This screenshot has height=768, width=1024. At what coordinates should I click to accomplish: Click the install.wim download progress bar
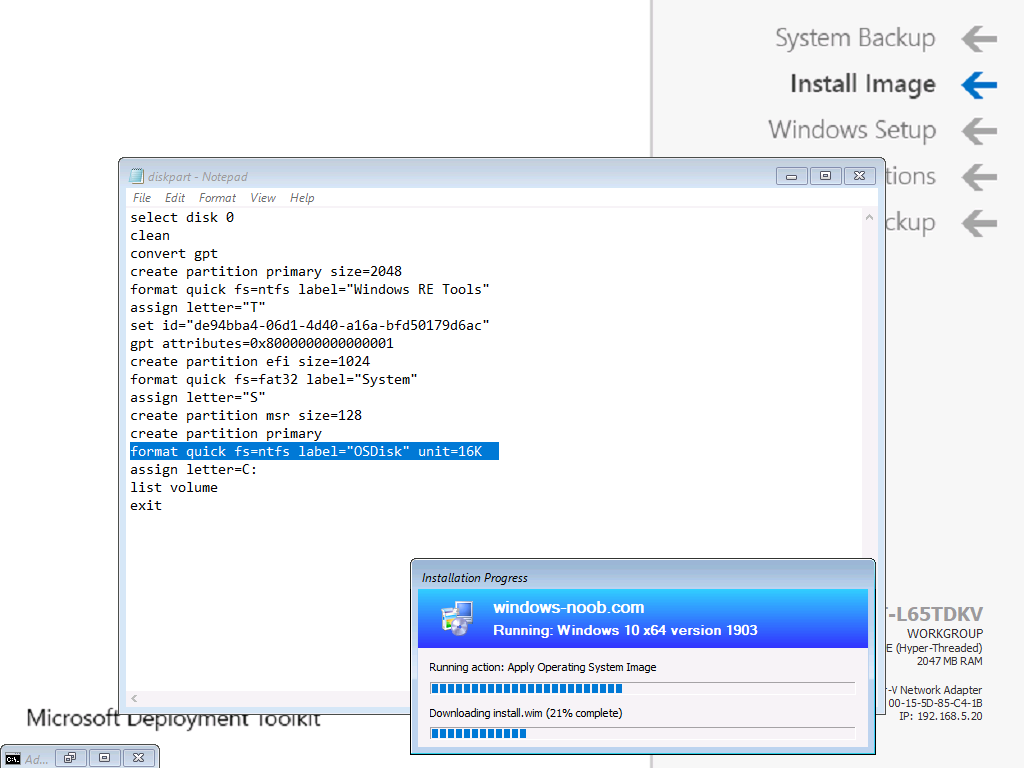(643, 733)
